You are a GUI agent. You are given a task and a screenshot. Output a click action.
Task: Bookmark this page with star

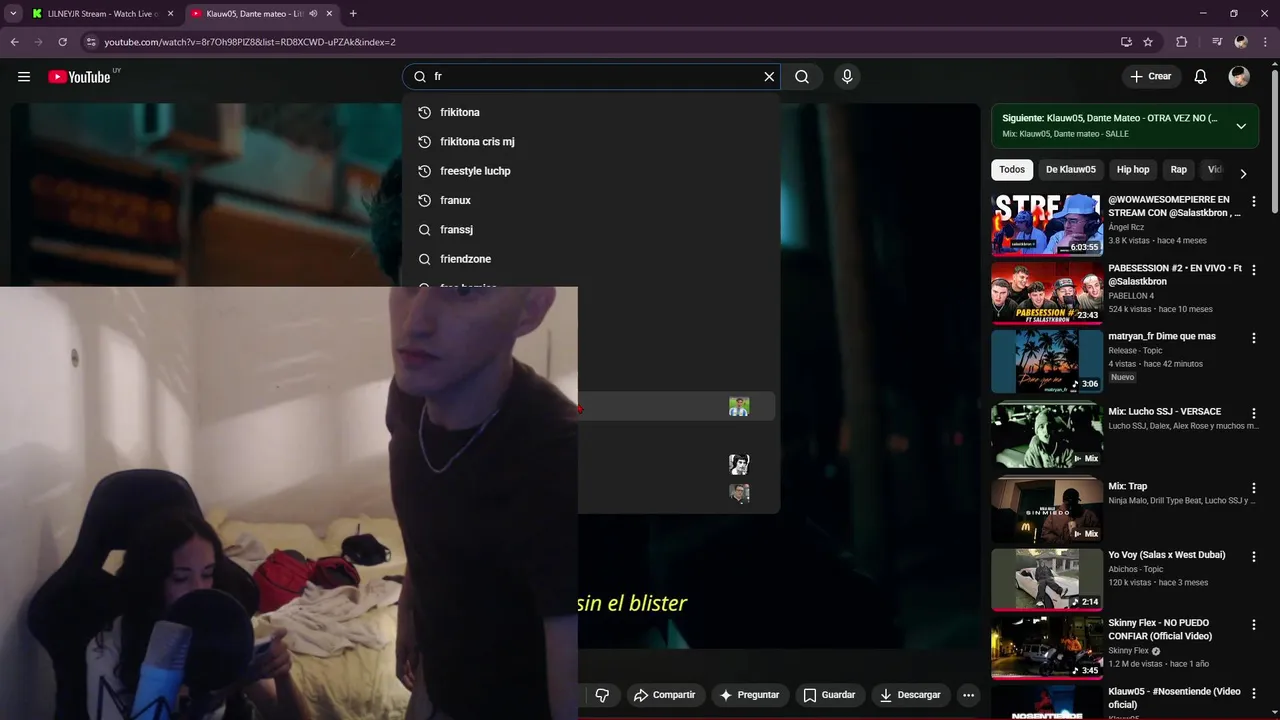click(1148, 42)
